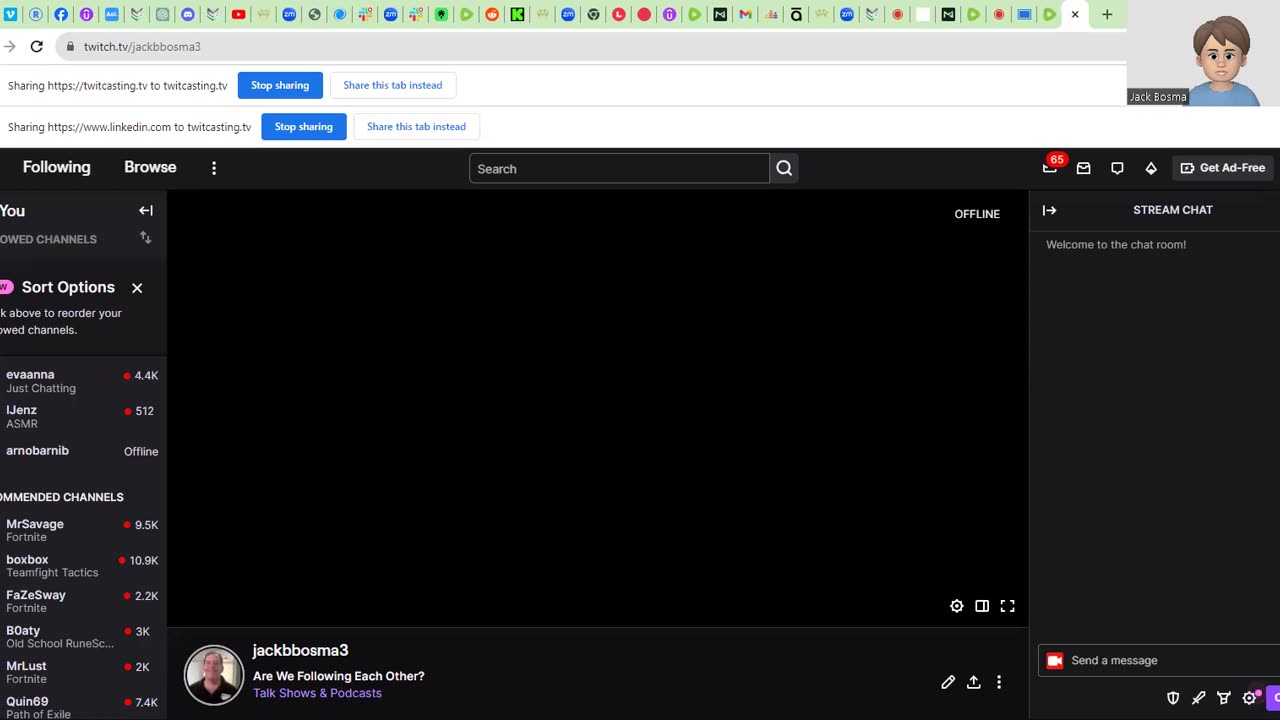
Task: Open Quin69 Path of Exile channel
Action: 82,707
